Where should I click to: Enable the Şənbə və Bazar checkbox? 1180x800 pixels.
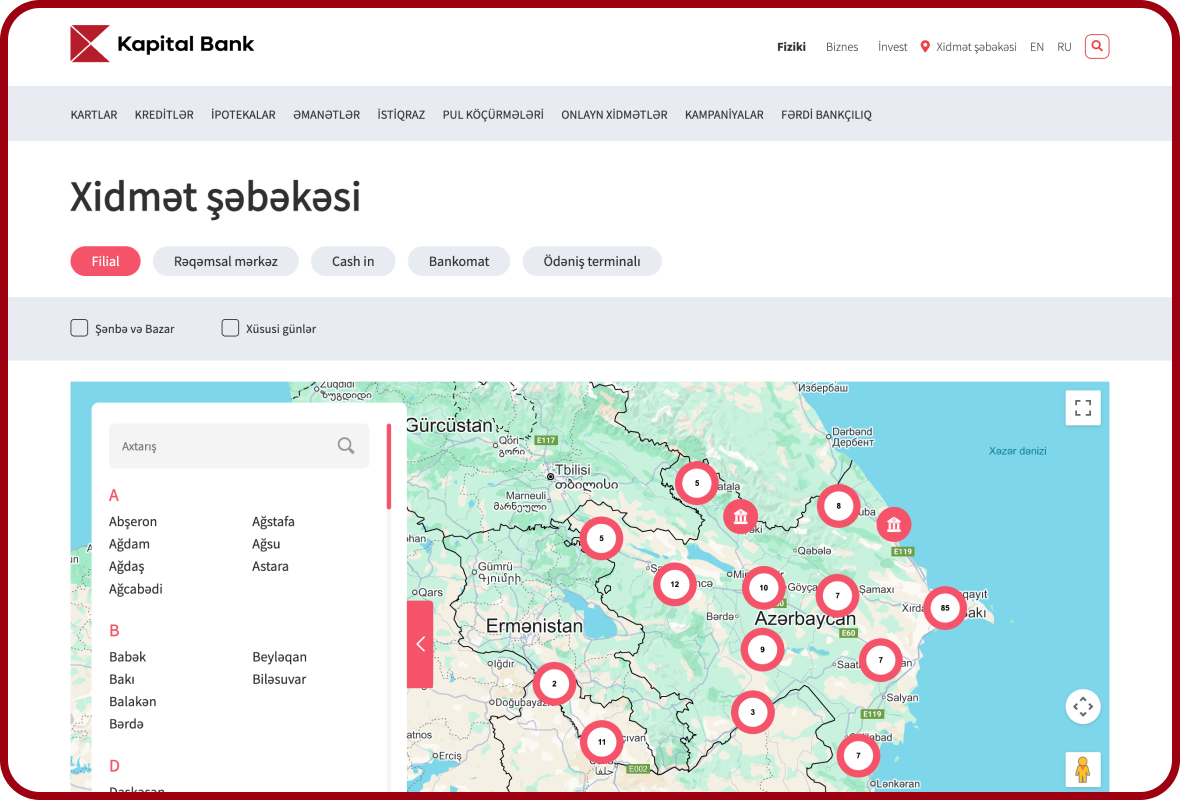(79, 328)
